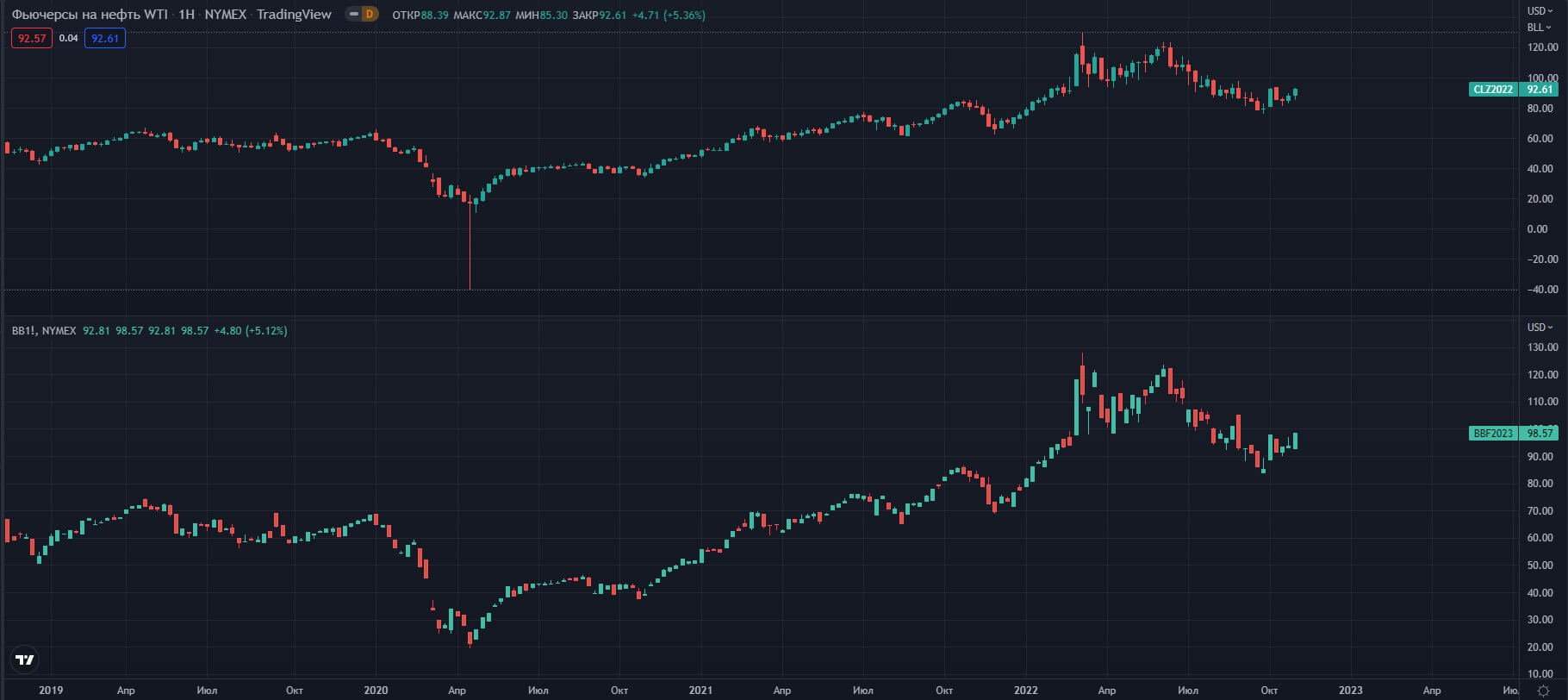
Task: Toggle the gray pill next to D badge
Action: pyautogui.click(x=353, y=14)
